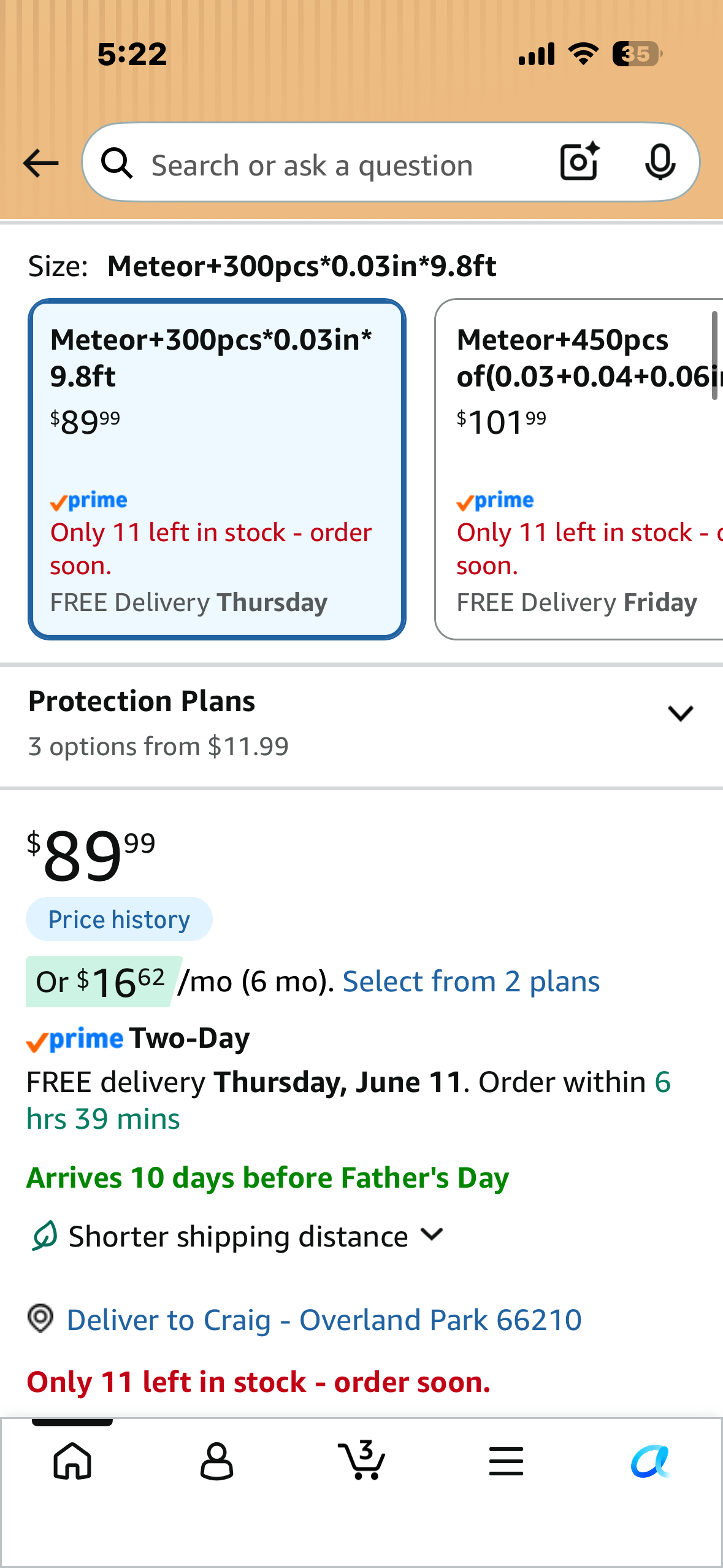Expand the Protection Plans chevron
Viewport: 723px width, 1568px height.
(x=681, y=713)
